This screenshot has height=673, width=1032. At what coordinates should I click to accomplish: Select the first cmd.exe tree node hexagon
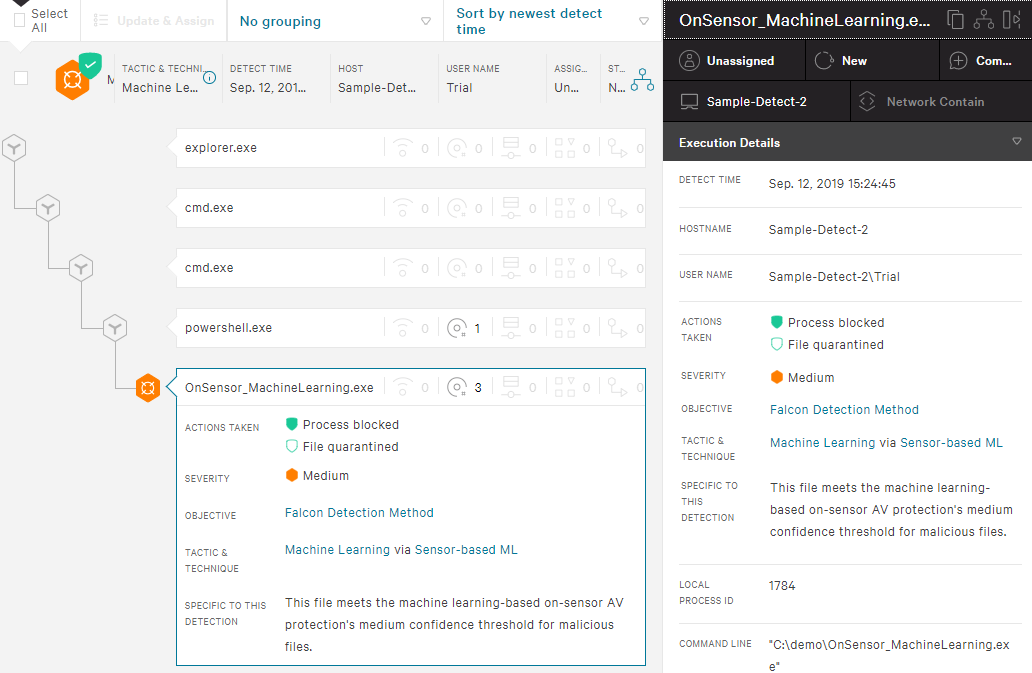tap(47, 208)
